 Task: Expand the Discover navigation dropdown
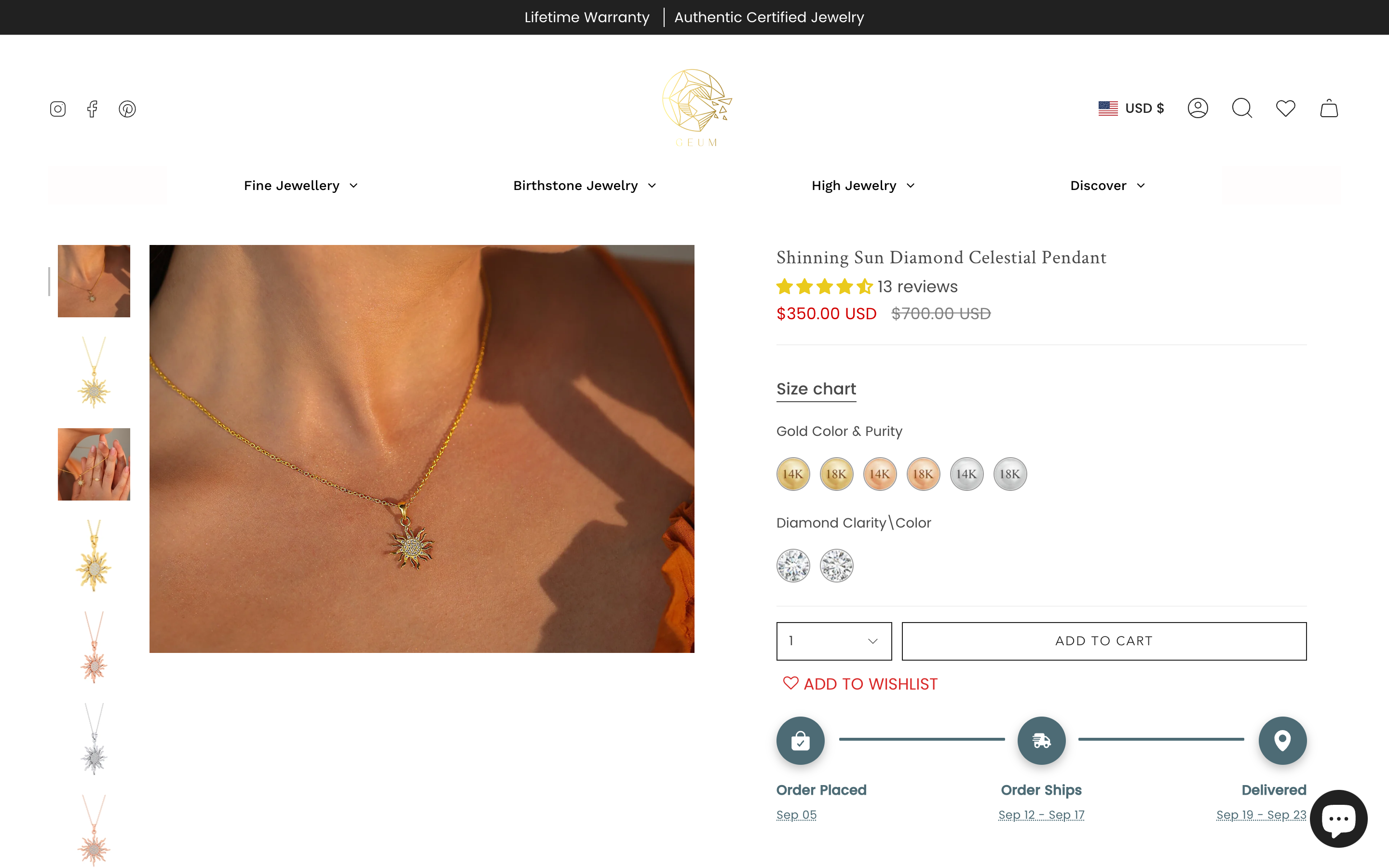pyautogui.click(x=1106, y=185)
